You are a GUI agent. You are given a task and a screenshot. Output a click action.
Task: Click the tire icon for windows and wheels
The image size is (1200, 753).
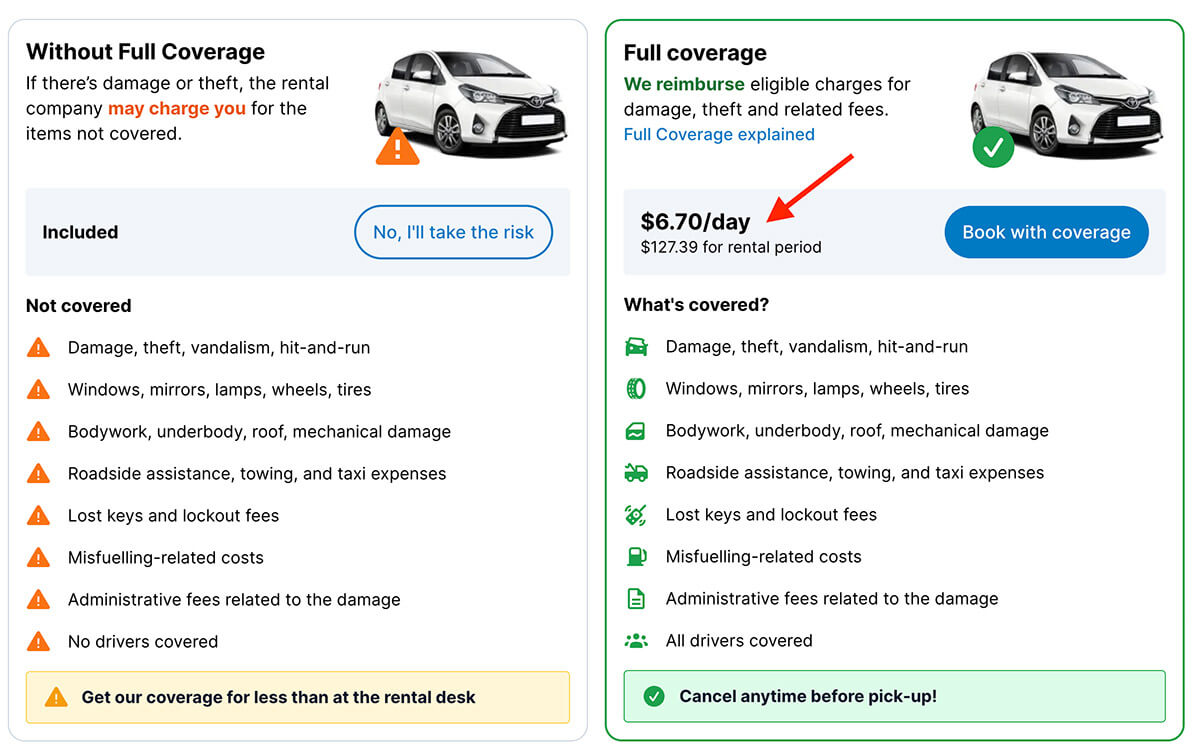point(636,389)
